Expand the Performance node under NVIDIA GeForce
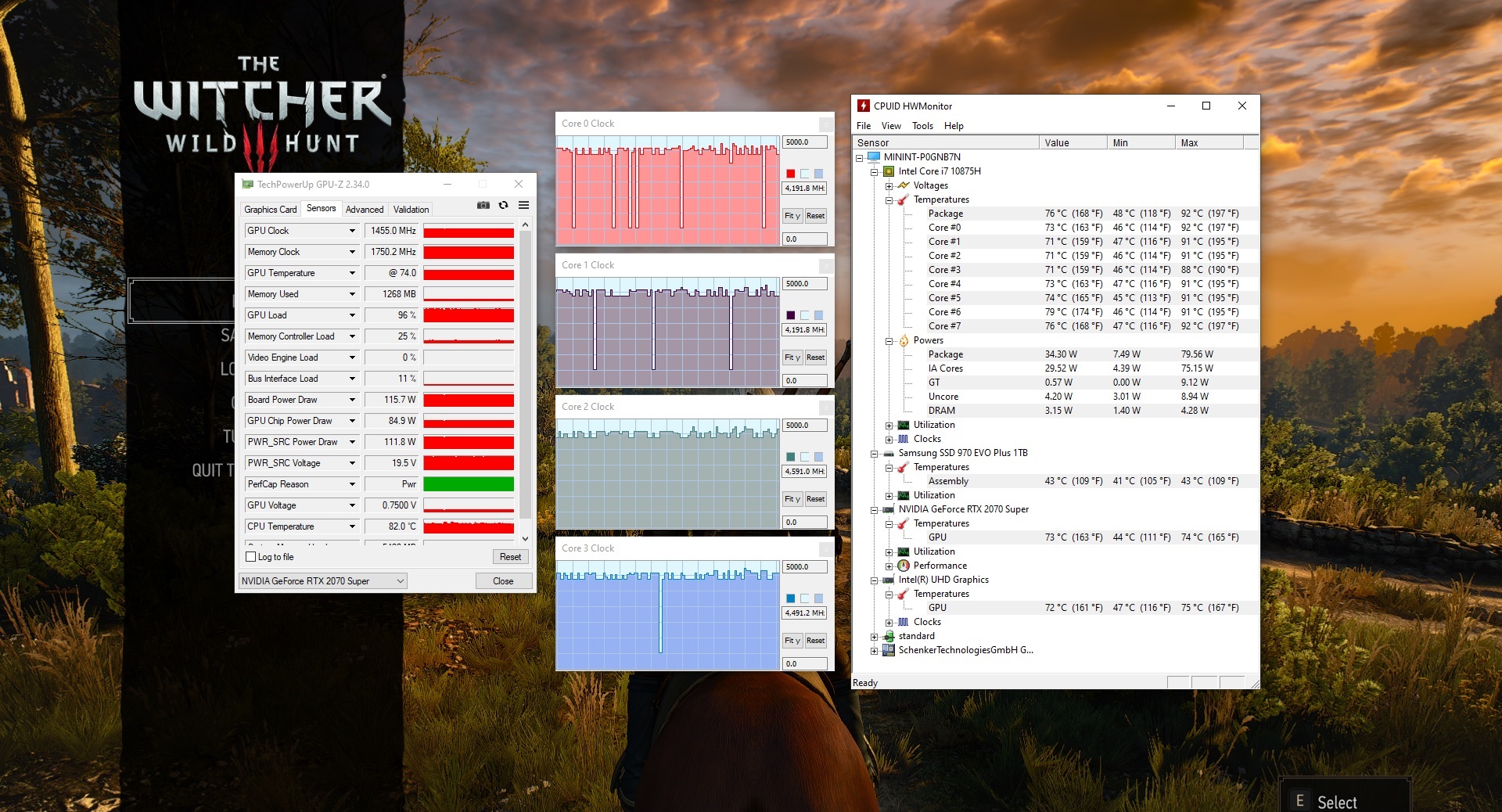 tap(889, 566)
